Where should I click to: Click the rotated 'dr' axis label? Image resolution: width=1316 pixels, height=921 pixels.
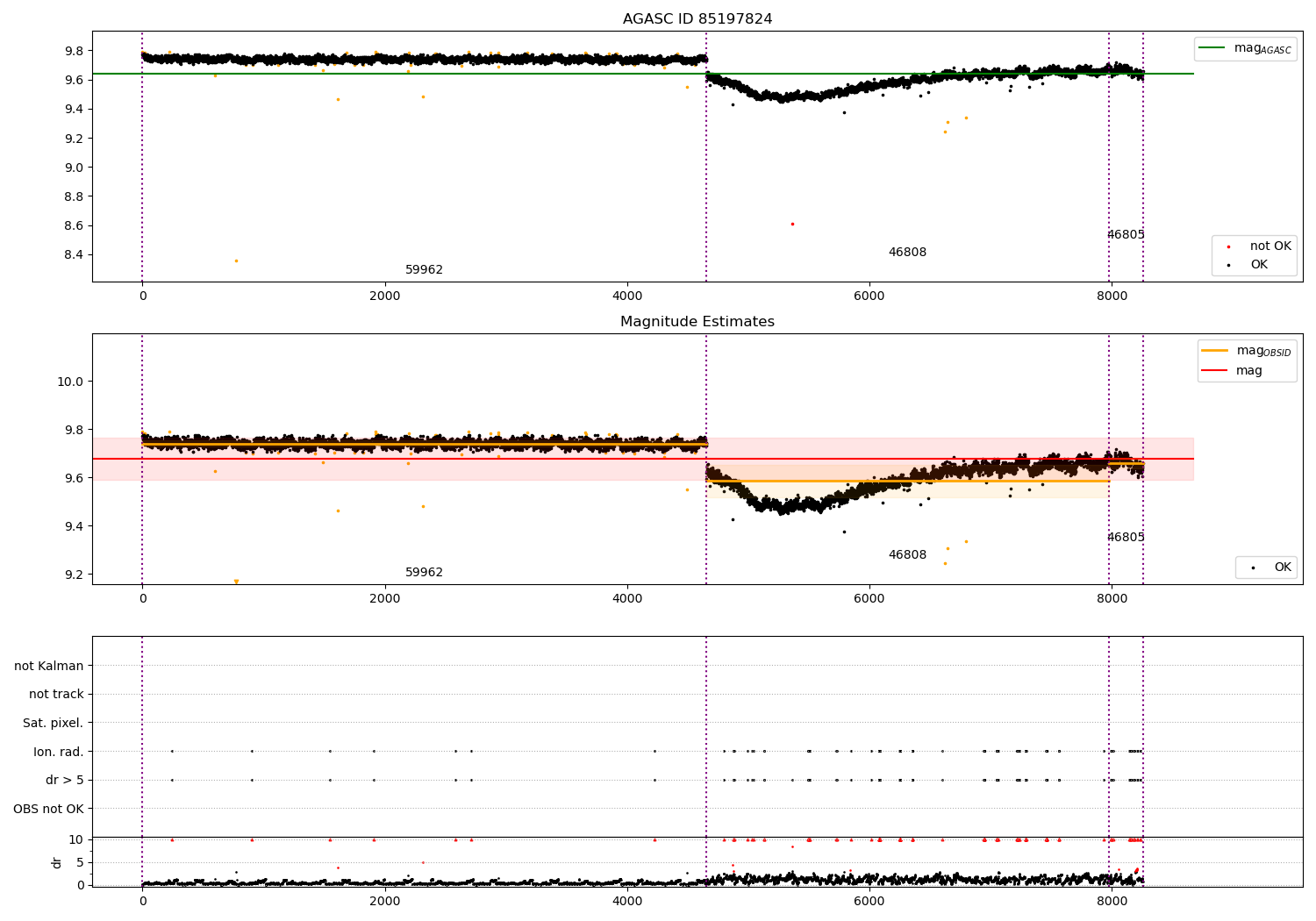coord(57,862)
